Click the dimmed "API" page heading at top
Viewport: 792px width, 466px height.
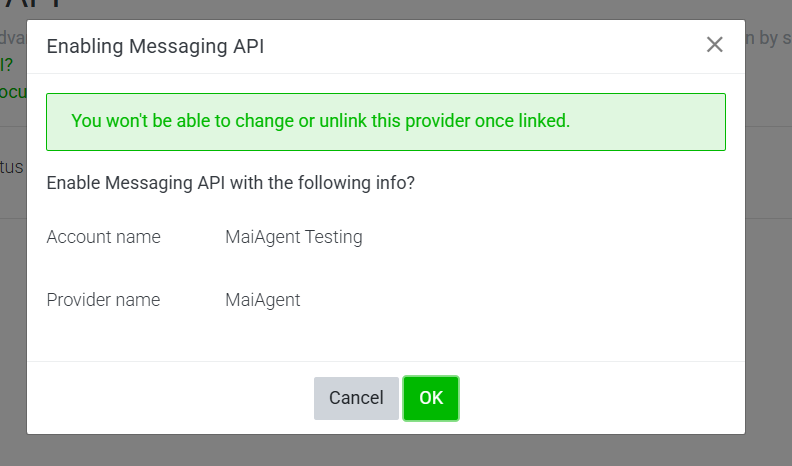tap(40, 7)
